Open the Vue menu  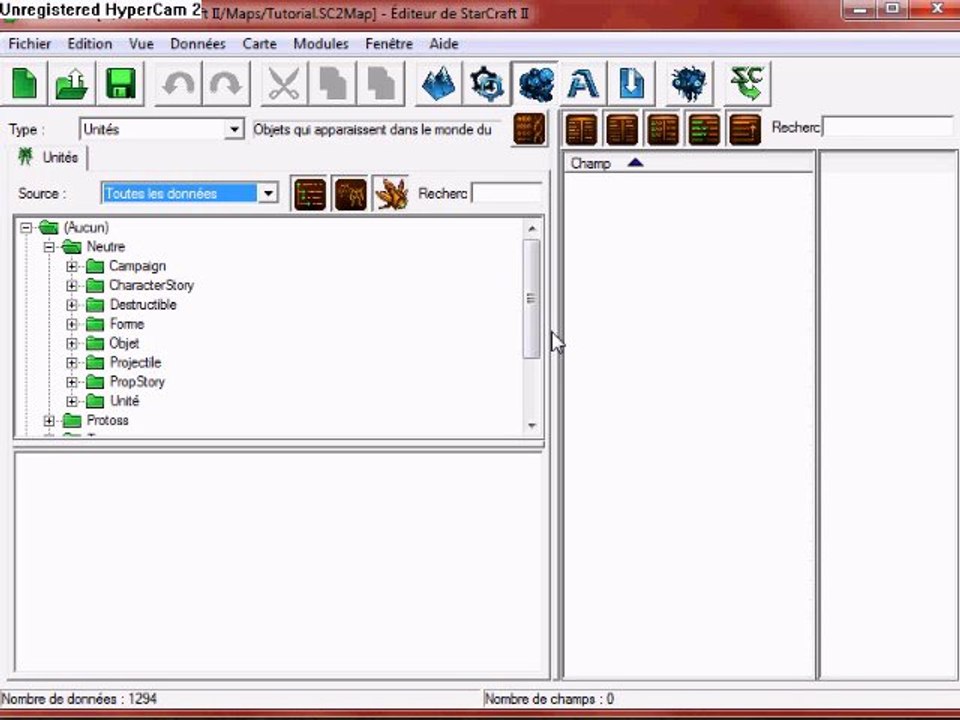pos(141,44)
